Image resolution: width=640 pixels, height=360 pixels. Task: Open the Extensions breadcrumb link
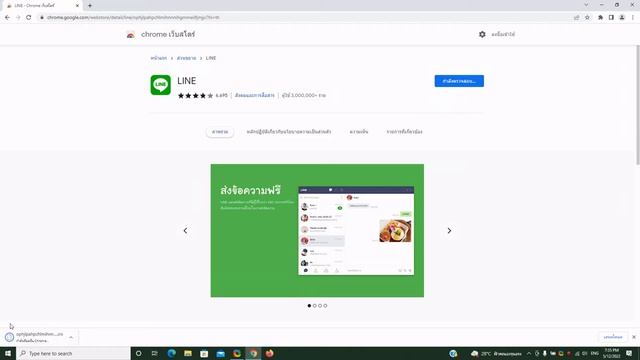click(x=187, y=58)
